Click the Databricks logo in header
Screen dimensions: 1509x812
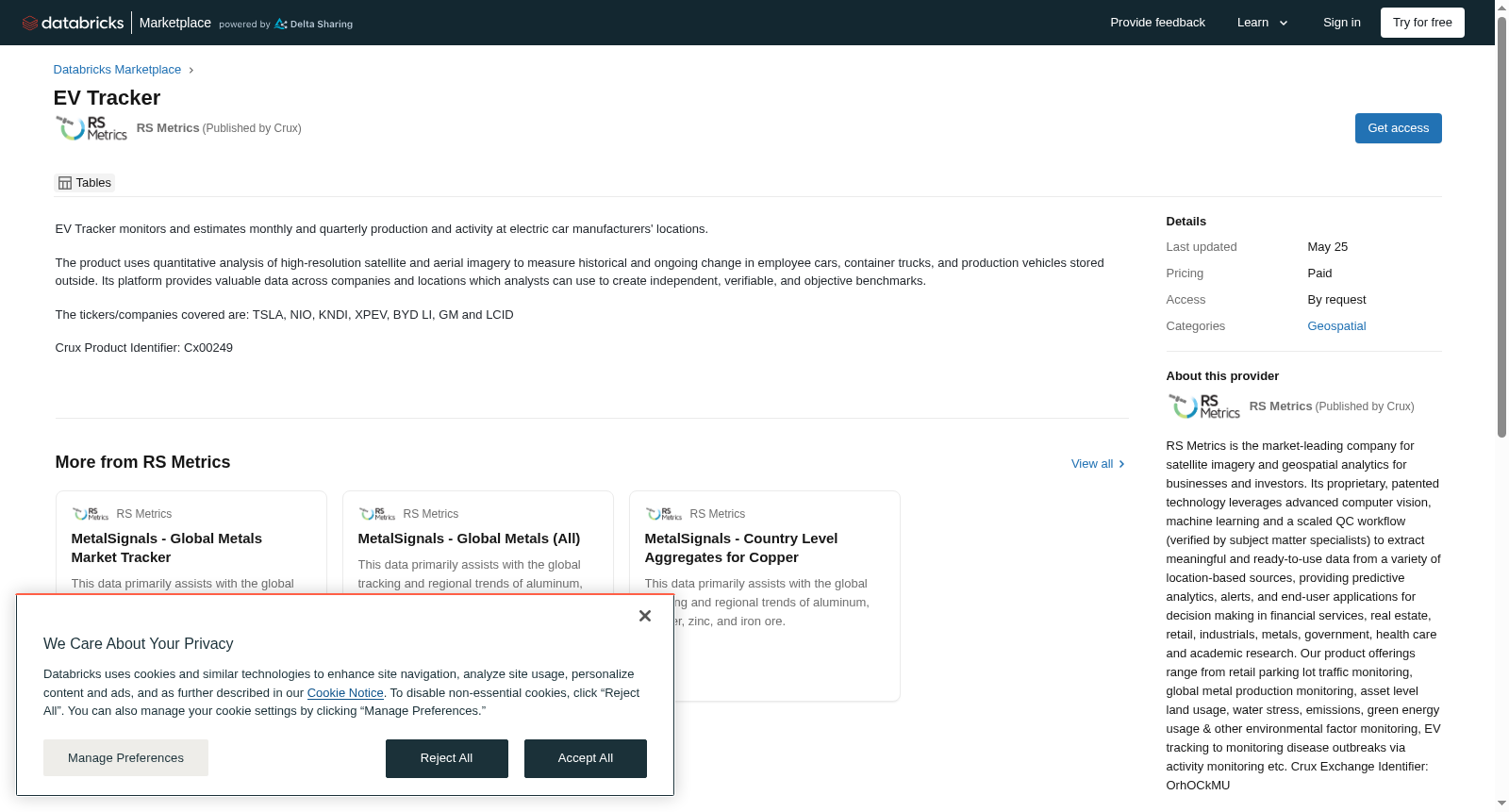pos(73,23)
